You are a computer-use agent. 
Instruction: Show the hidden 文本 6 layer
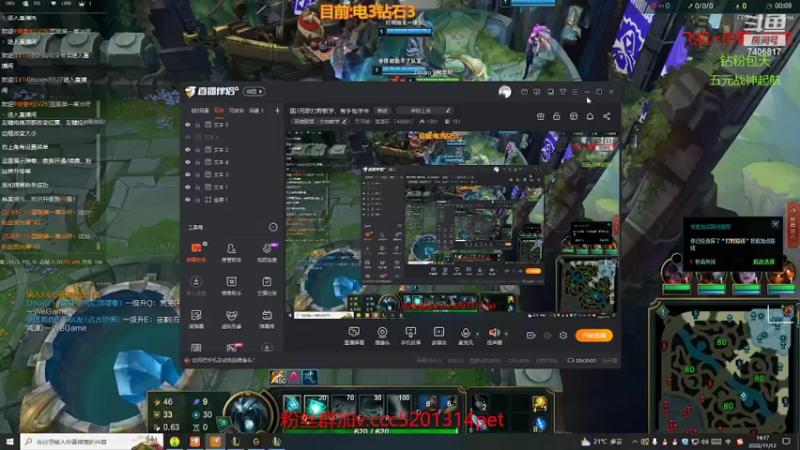tap(188, 137)
